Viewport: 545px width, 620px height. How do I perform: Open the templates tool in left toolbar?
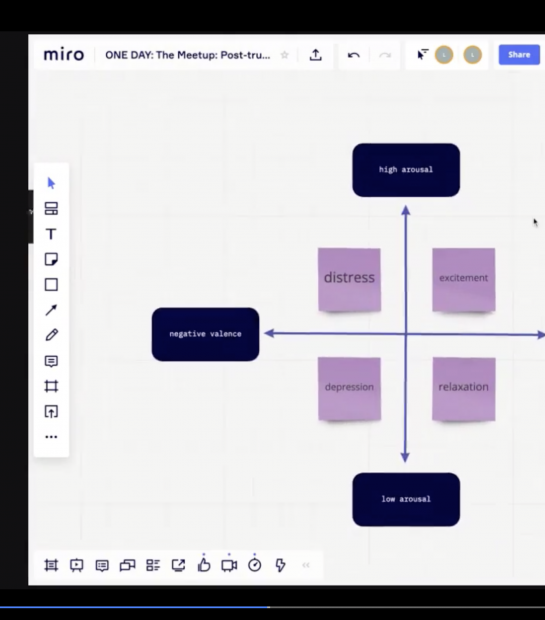[51, 209]
